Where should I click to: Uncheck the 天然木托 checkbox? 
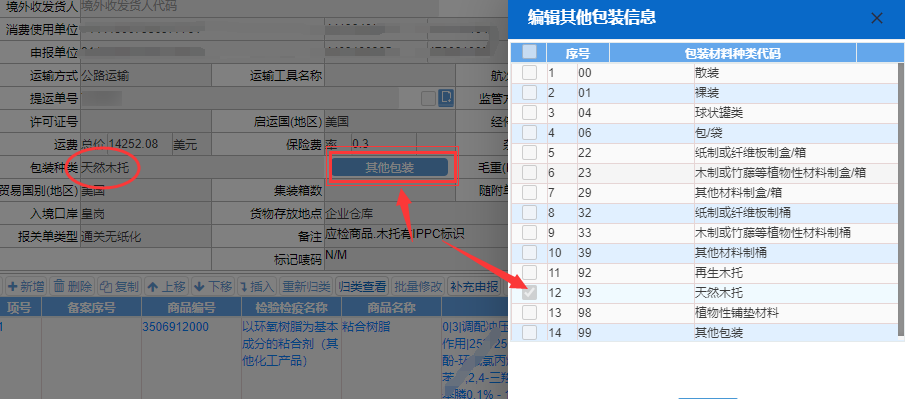tap(529, 293)
